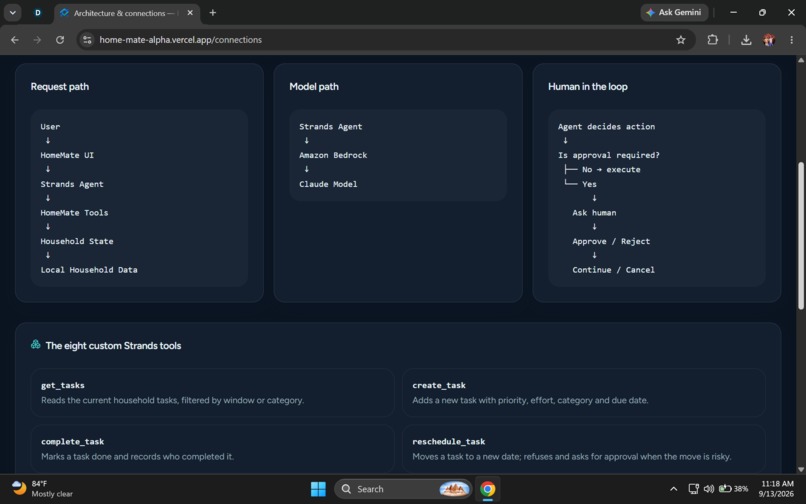The height and width of the screenshot is (504, 806).
Task: Open Chrome from the taskbar
Action: click(x=487, y=489)
